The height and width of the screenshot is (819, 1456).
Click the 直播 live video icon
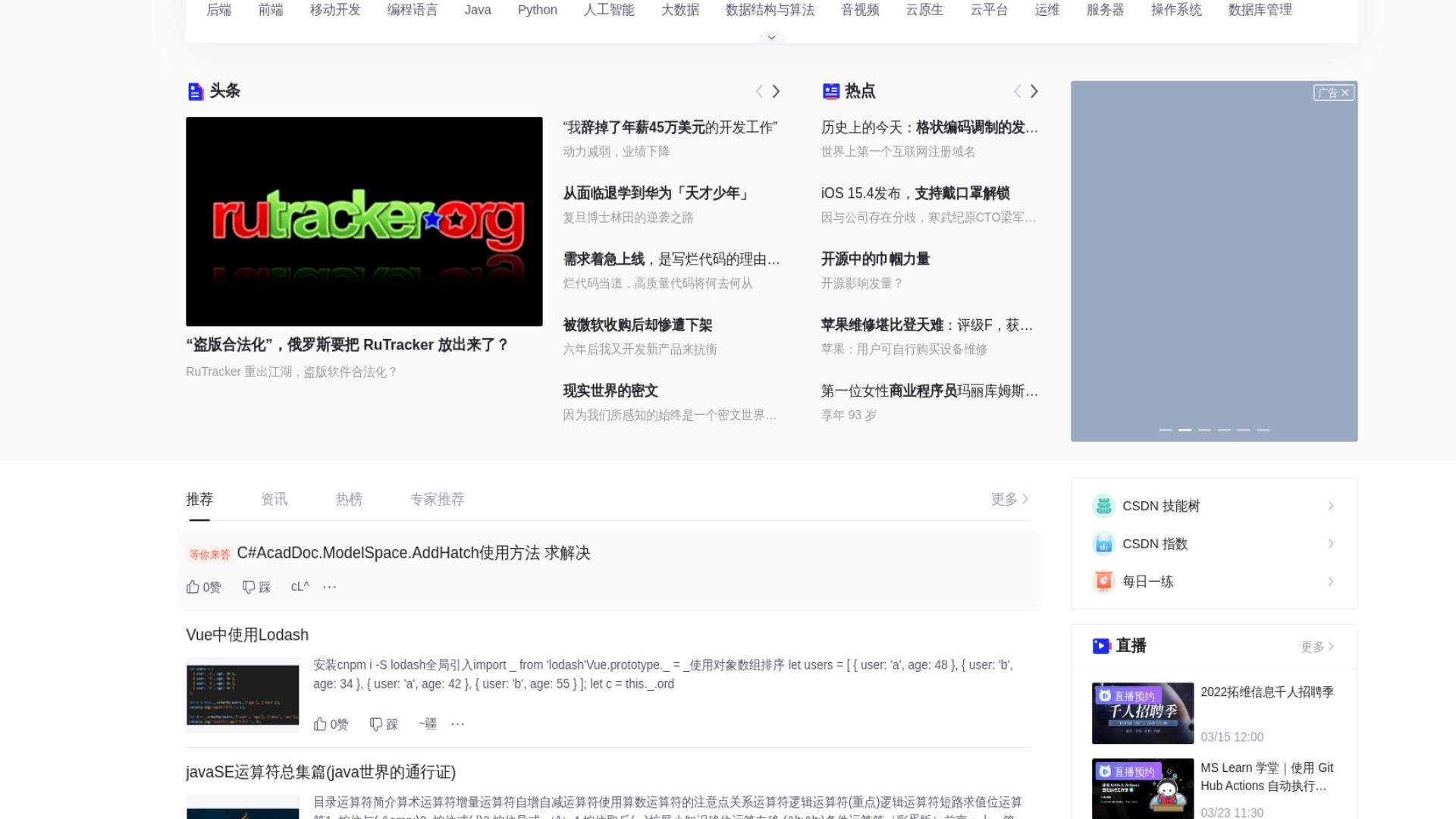[x=1101, y=646]
